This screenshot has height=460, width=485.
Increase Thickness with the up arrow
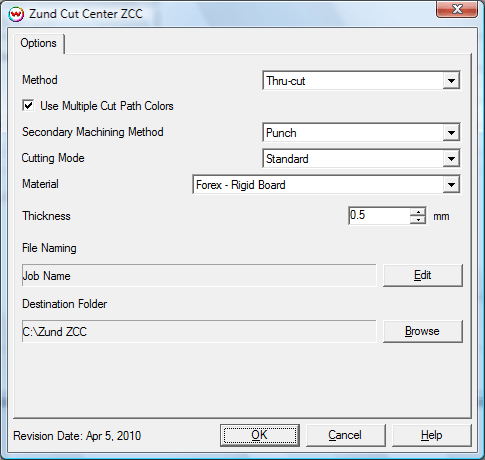(x=418, y=212)
